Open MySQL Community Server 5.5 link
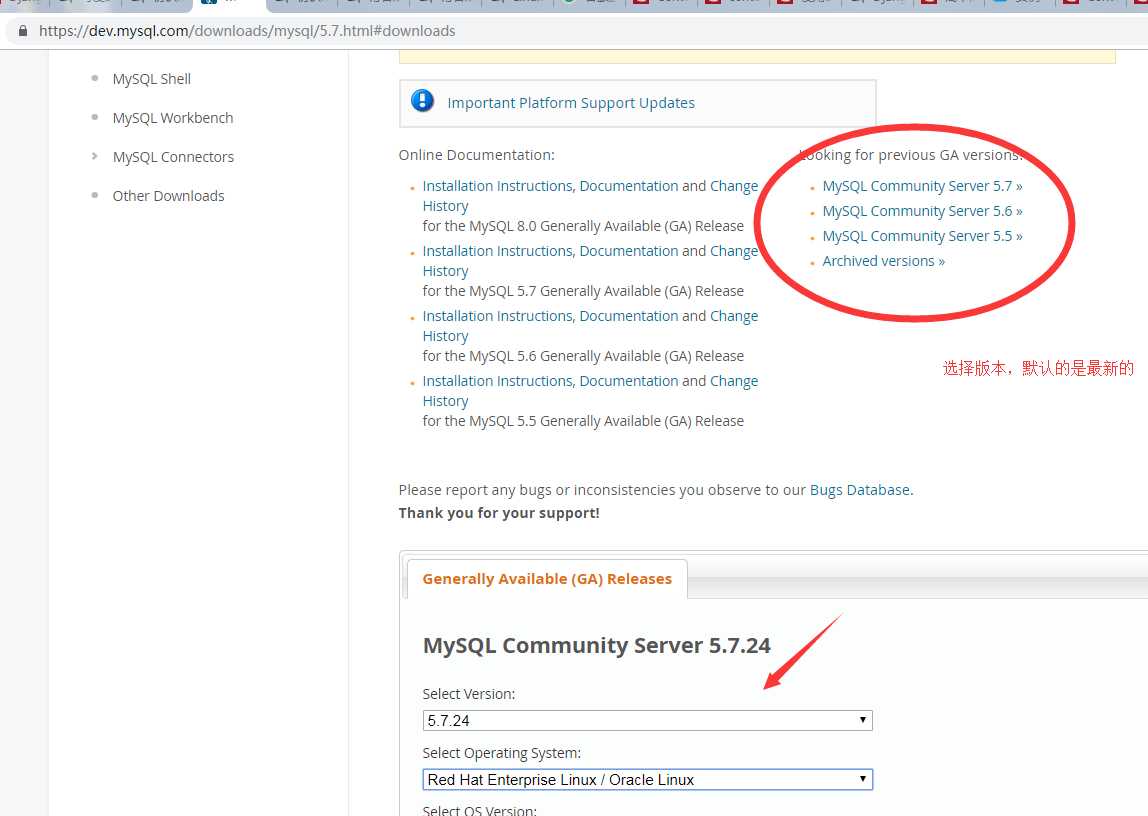The height and width of the screenshot is (816, 1148). [x=922, y=236]
